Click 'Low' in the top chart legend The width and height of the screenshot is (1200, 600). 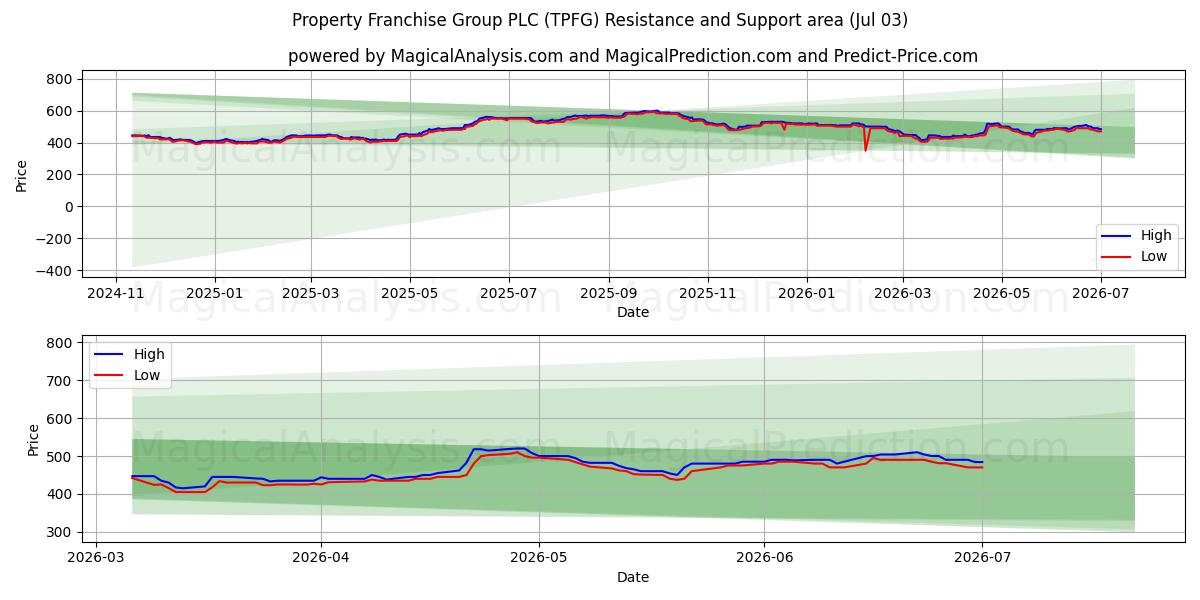(1154, 257)
